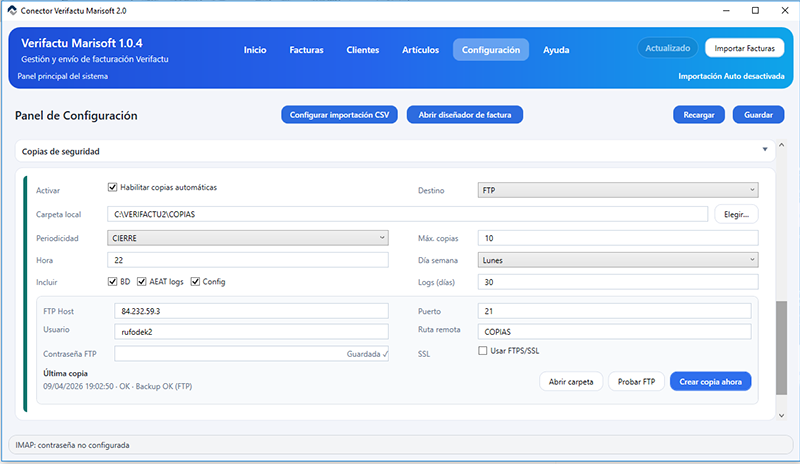Click the scrollbar down arrow
Viewport: 800px width, 464px height.
(x=781, y=416)
